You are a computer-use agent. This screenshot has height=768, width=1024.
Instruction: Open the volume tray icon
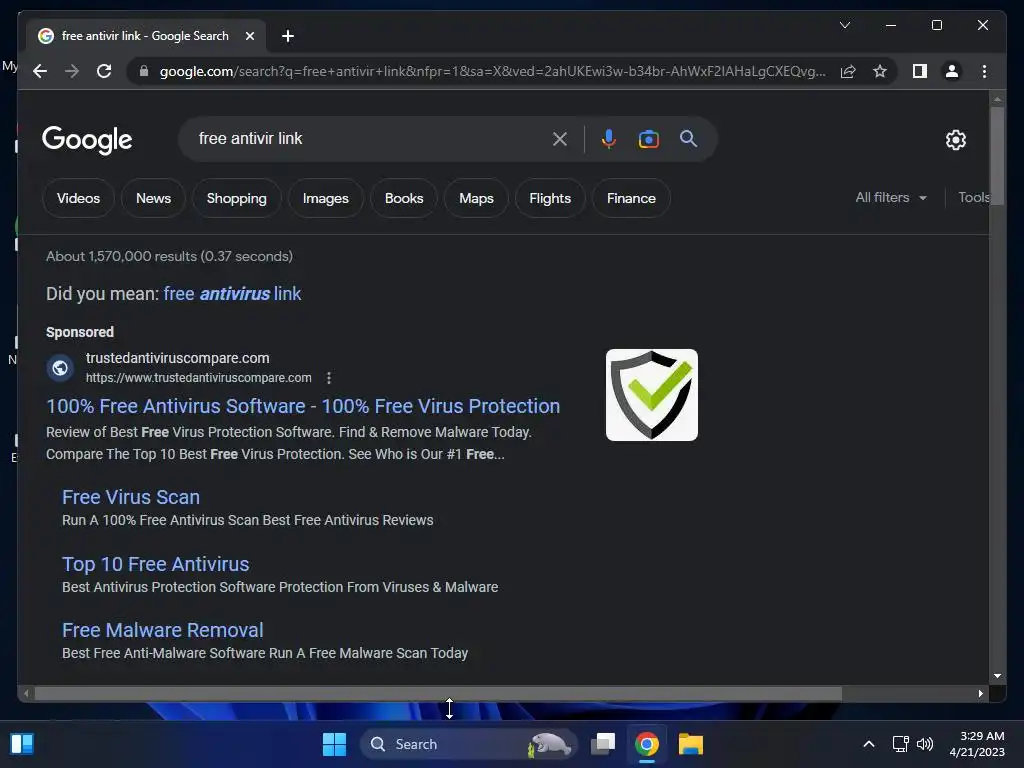[925, 744]
